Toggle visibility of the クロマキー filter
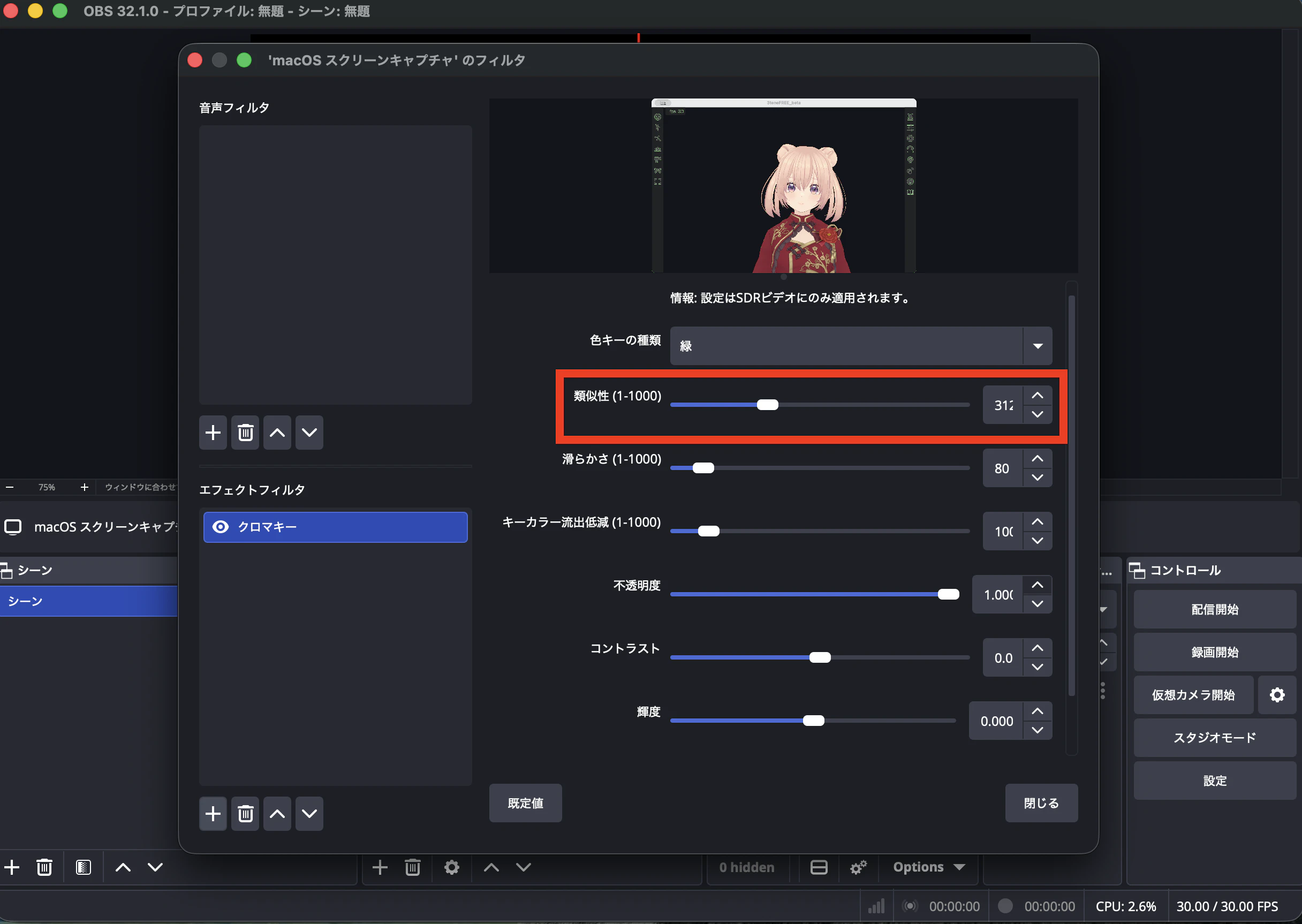The width and height of the screenshot is (1302, 924). (x=220, y=527)
